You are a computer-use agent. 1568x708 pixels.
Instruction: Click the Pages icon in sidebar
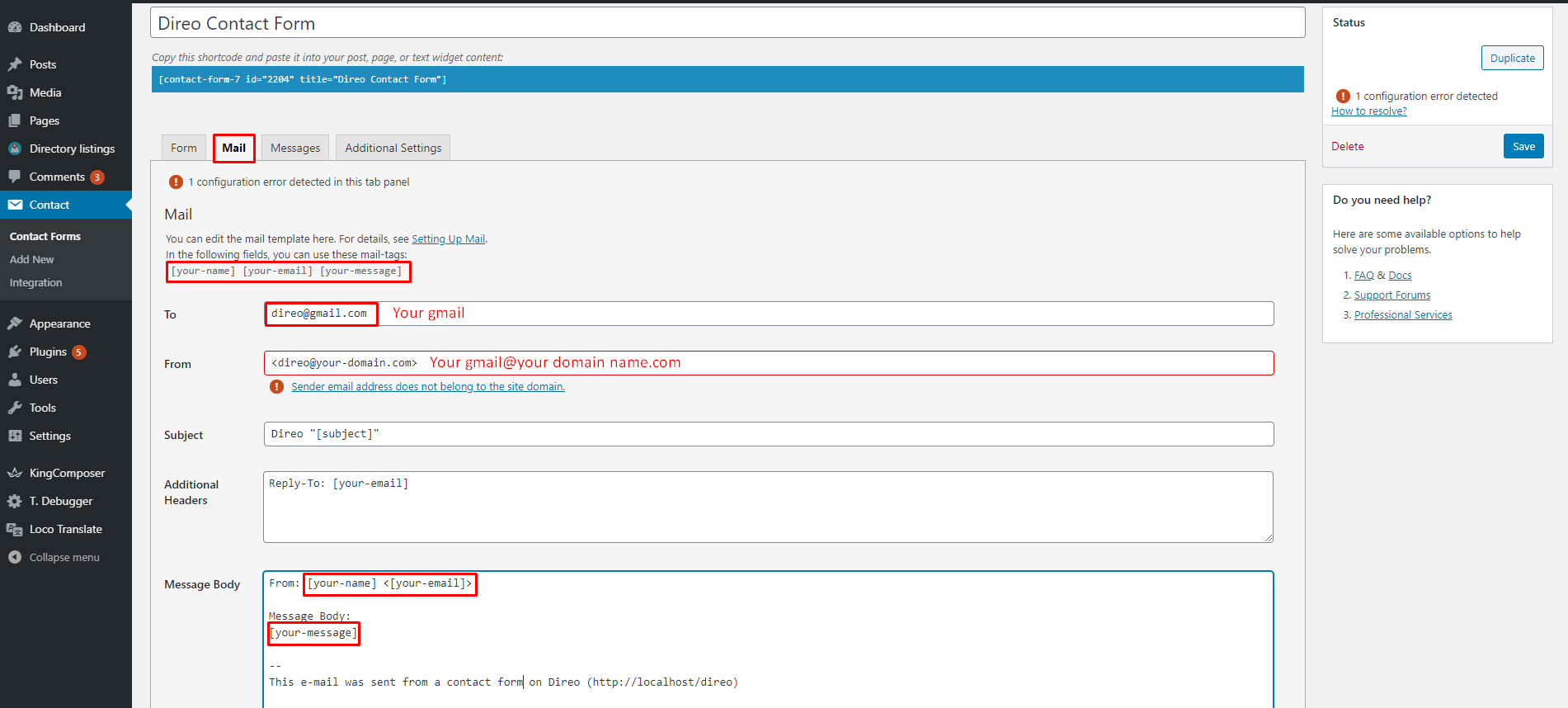coord(15,120)
